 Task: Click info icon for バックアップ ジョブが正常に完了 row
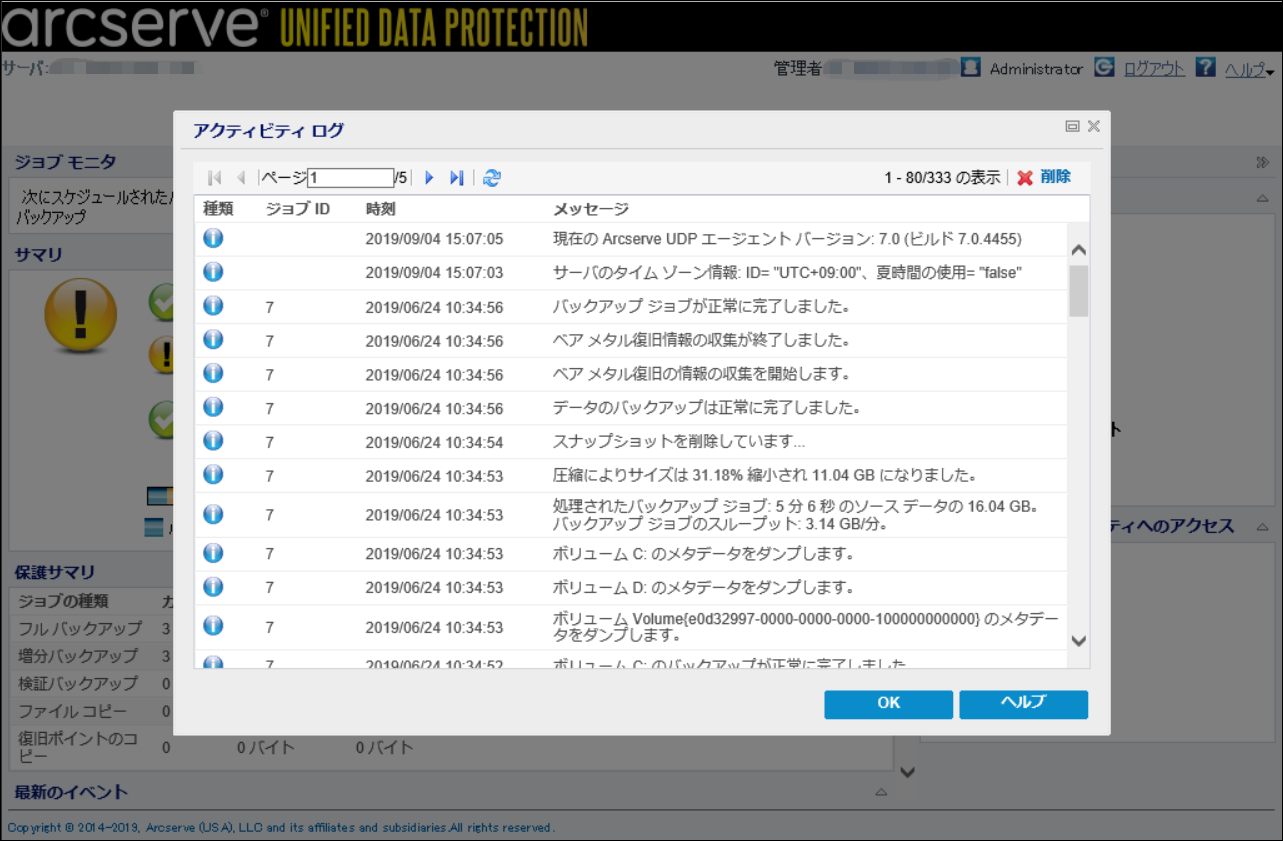click(x=213, y=306)
